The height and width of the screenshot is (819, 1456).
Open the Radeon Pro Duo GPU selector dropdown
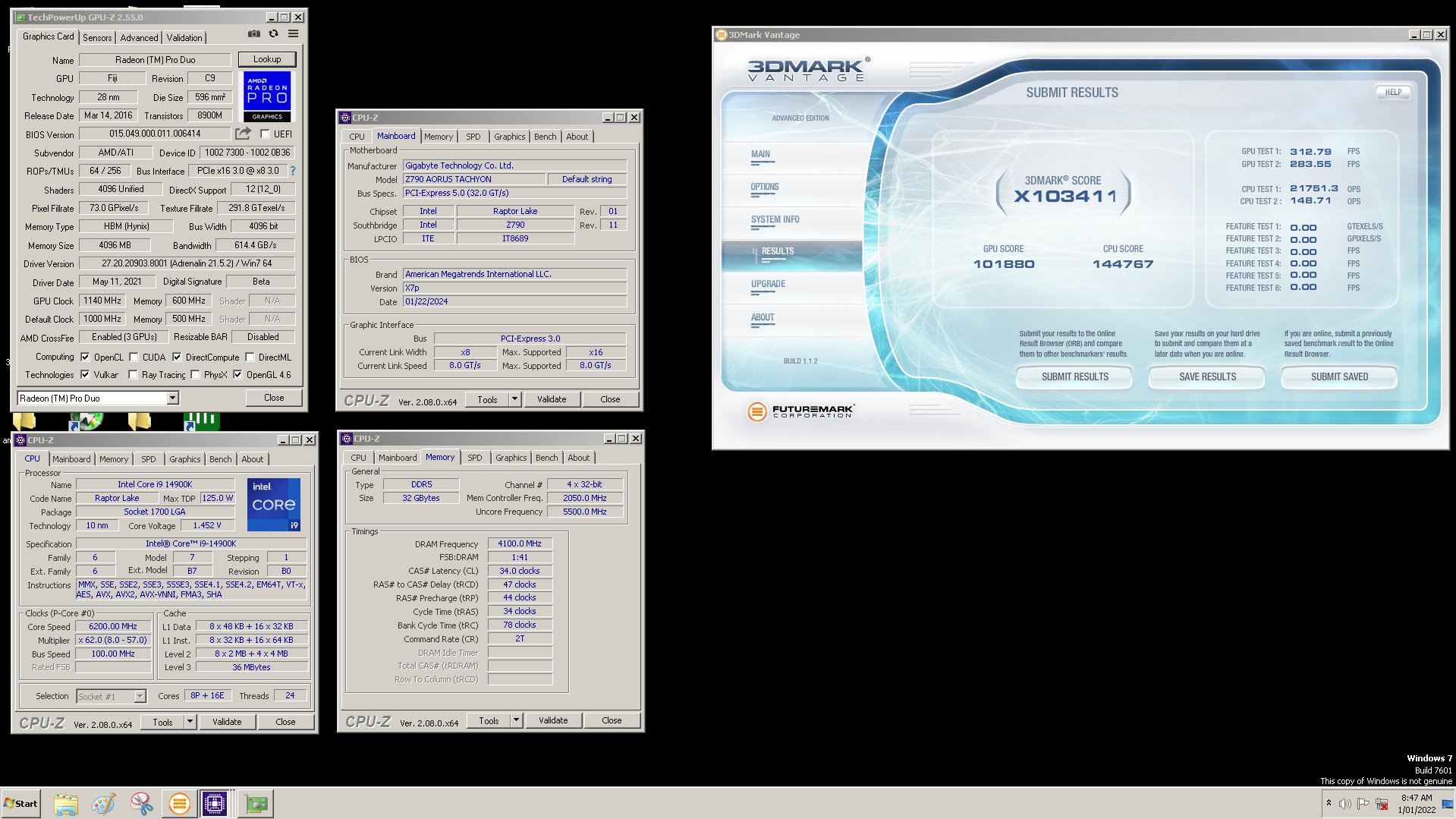pyautogui.click(x=172, y=398)
